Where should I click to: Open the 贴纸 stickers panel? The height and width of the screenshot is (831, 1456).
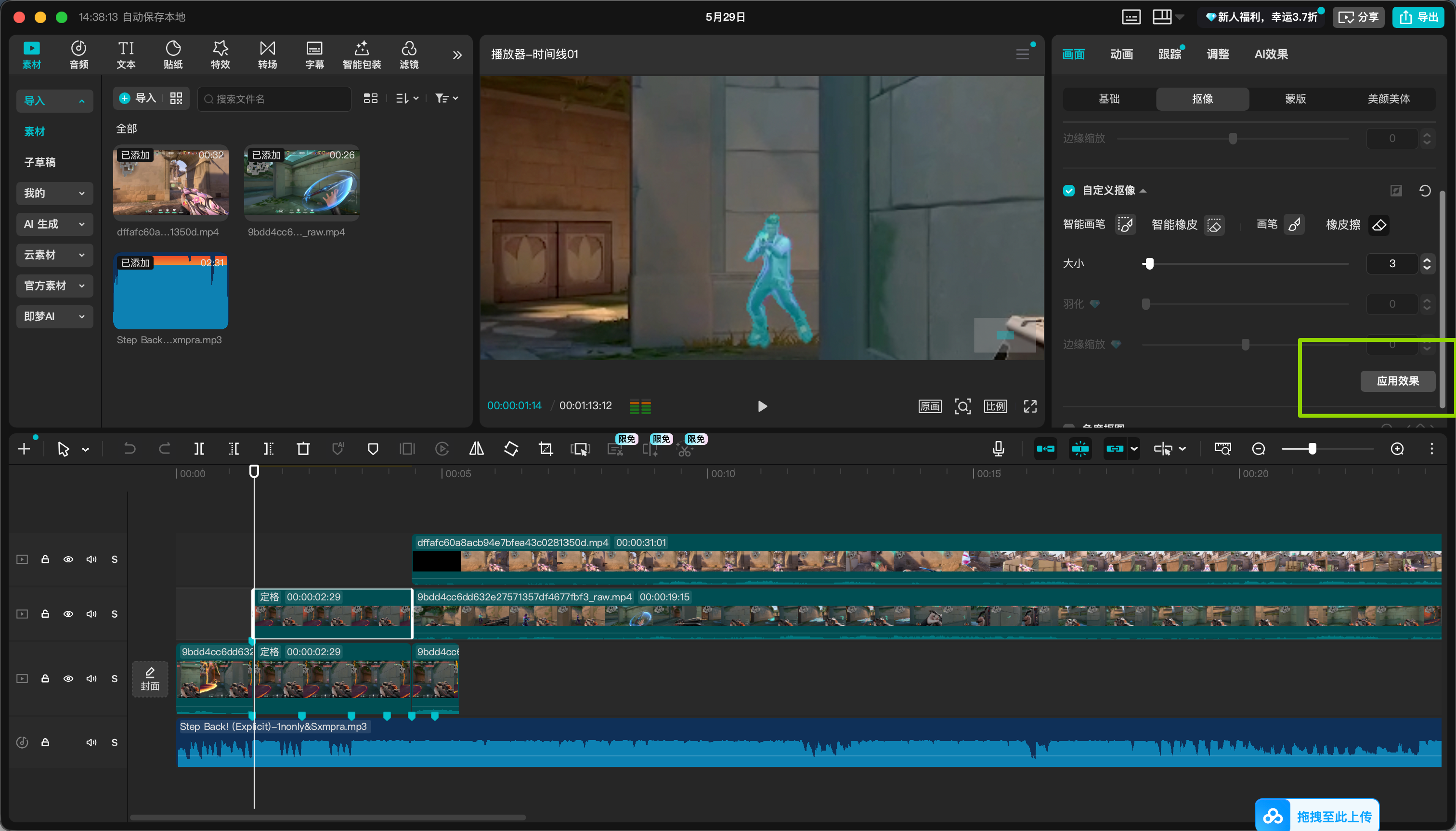[x=173, y=55]
